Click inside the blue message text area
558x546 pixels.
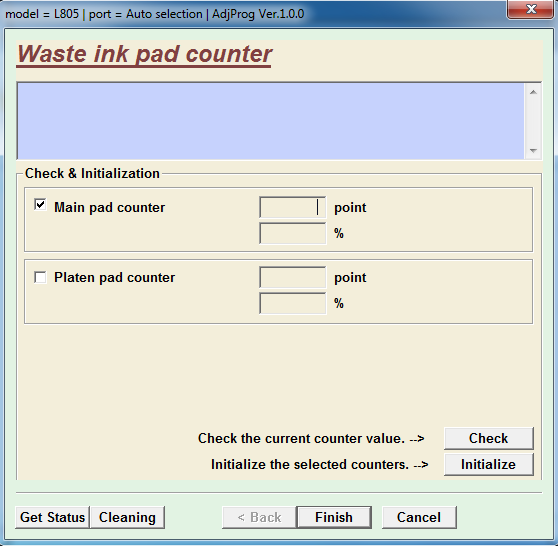point(270,121)
